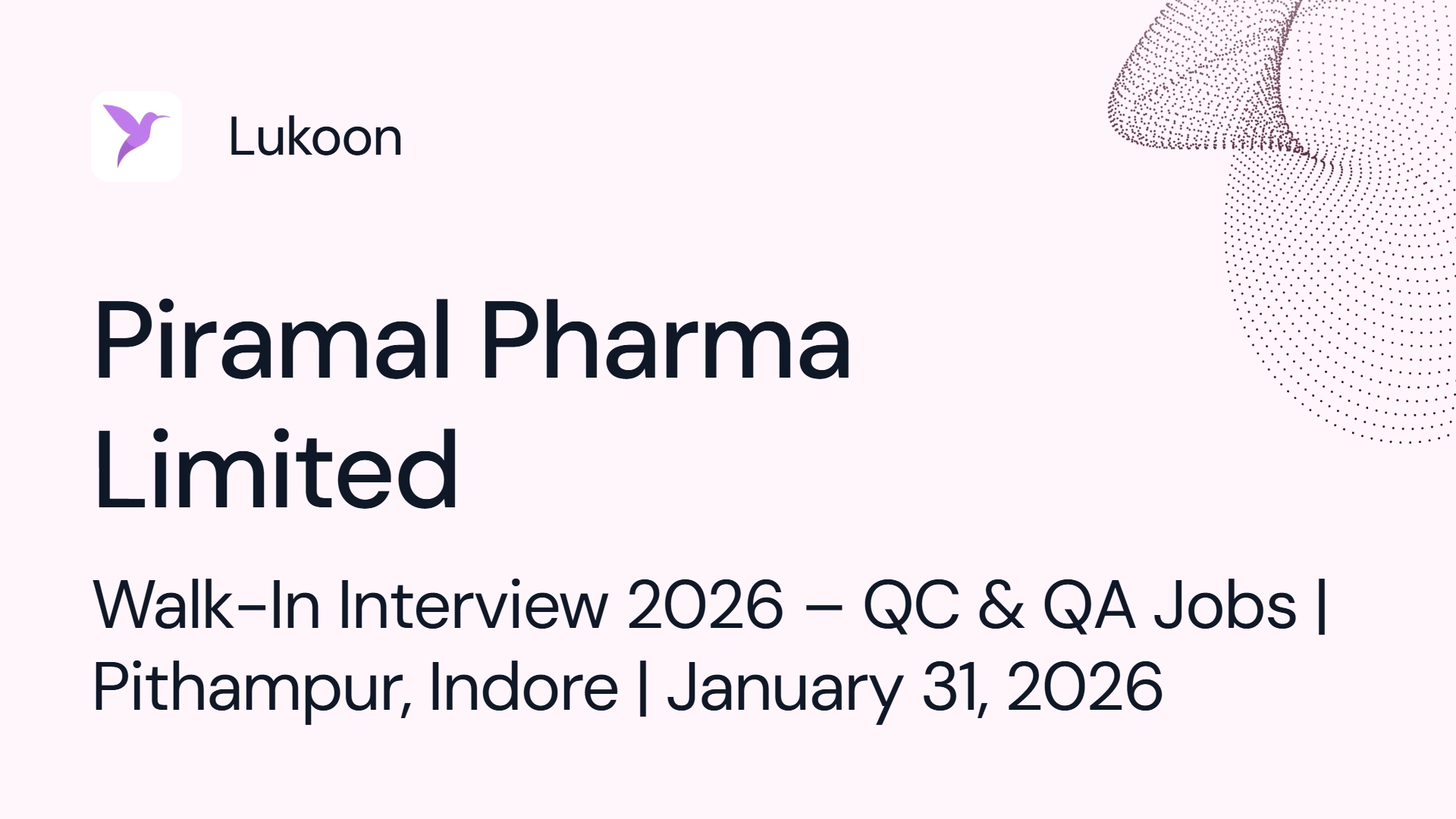
Task: Click the ampersand between QC and QA
Action: [1001, 605]
